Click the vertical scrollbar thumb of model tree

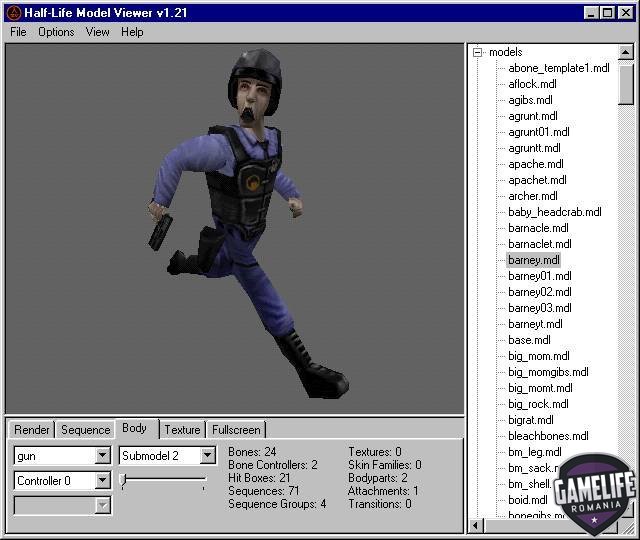click(x=625, y=84)
